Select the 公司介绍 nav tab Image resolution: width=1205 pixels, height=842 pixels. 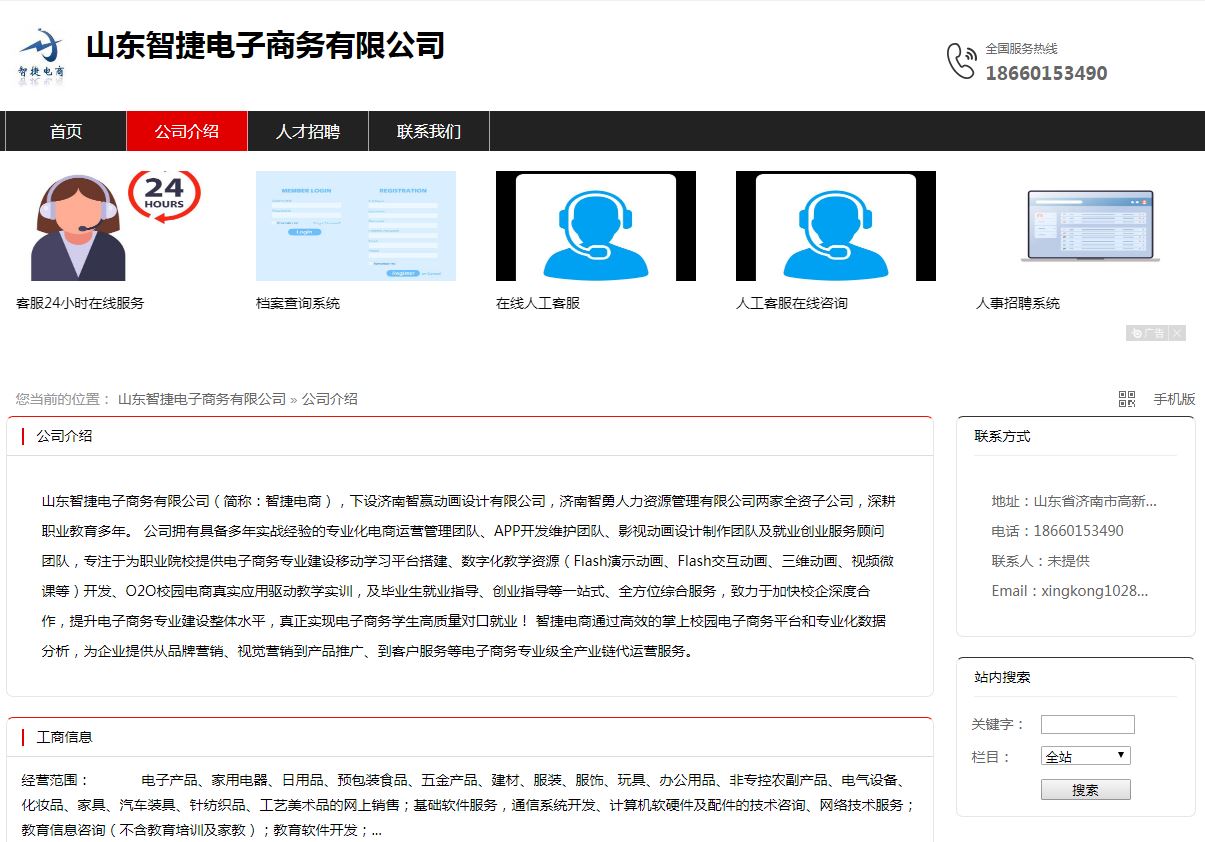point(187,131)
